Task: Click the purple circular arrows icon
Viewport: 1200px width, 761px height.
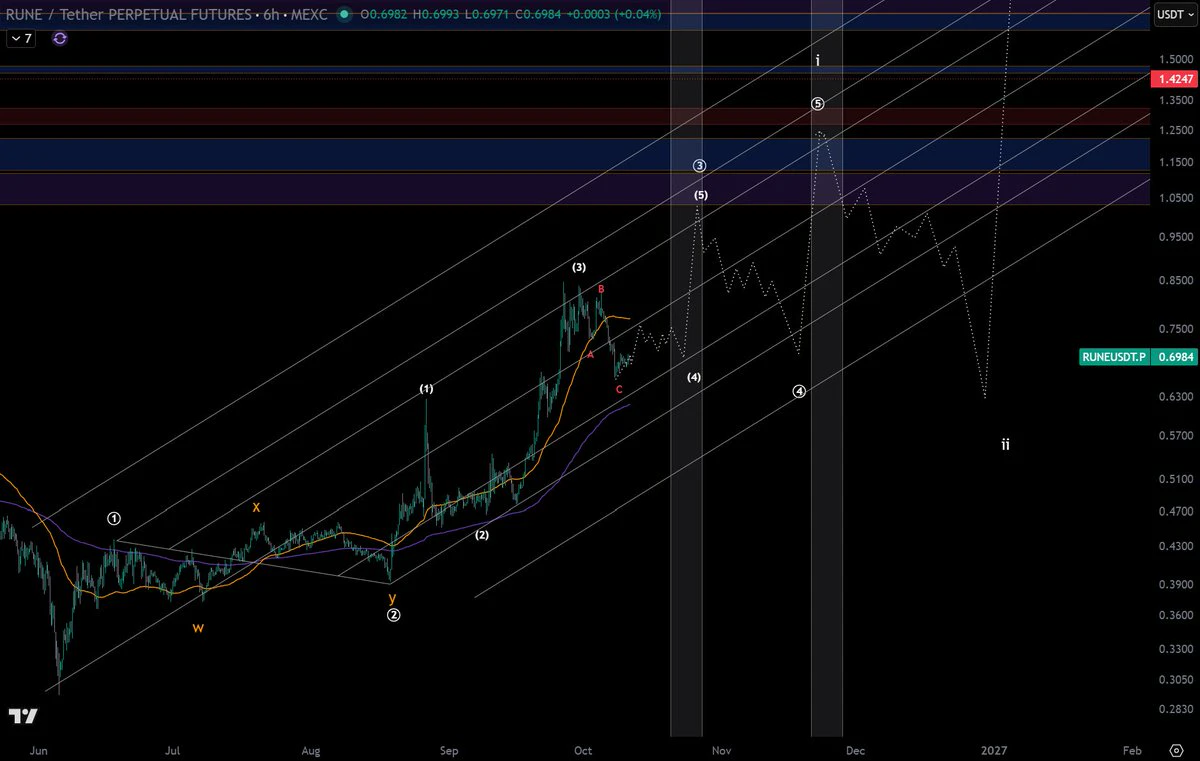Action: [x=60, y=38]
